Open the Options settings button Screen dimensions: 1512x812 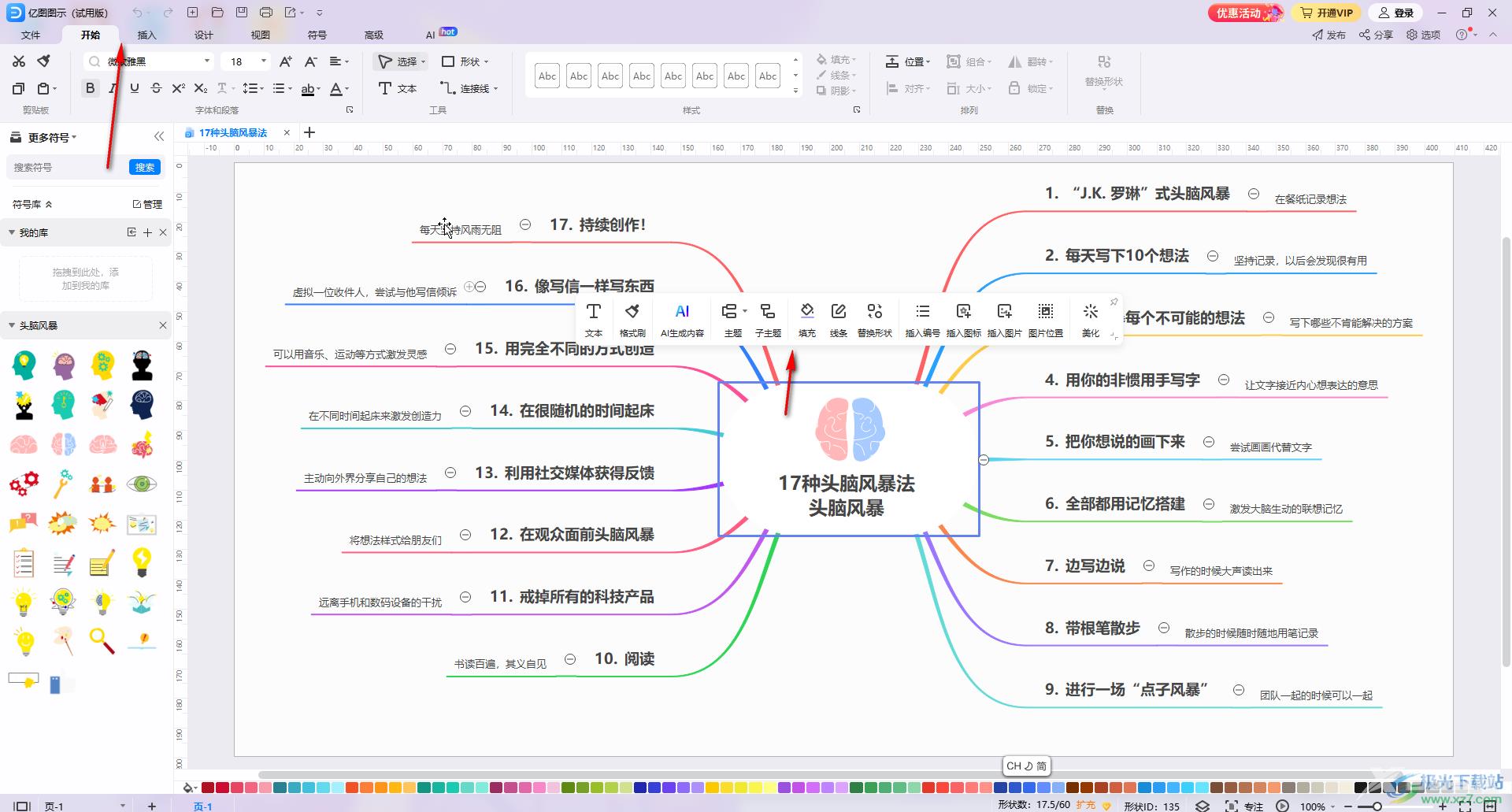1424,35
